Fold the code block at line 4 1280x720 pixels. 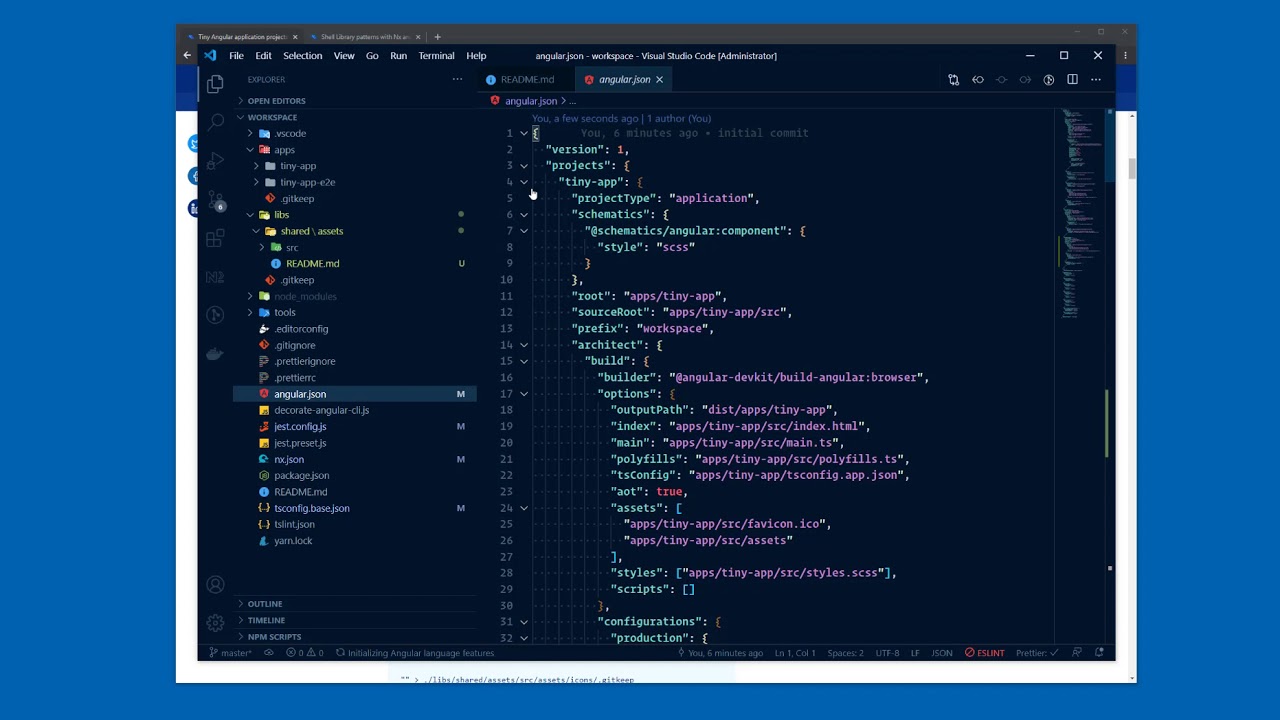(x=523, y=182)
